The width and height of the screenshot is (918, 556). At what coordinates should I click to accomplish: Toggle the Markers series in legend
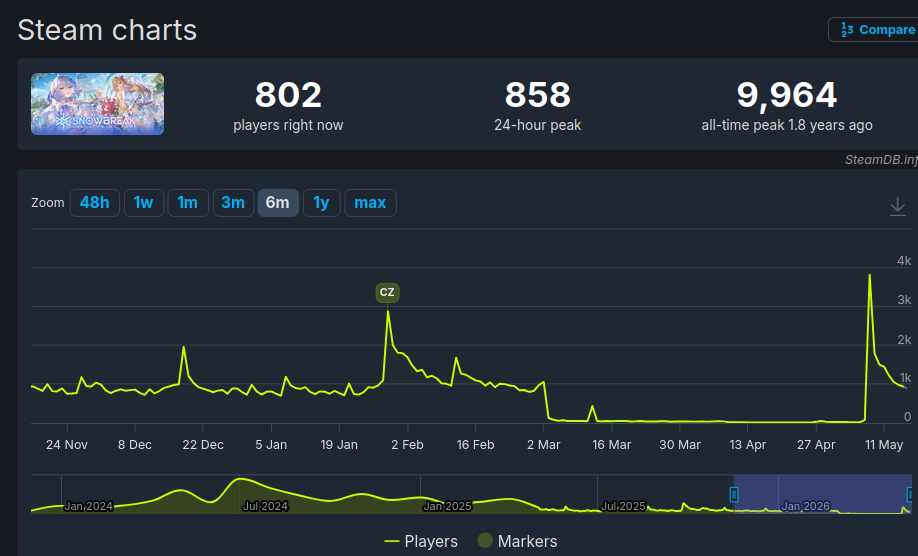click(518, 541)
